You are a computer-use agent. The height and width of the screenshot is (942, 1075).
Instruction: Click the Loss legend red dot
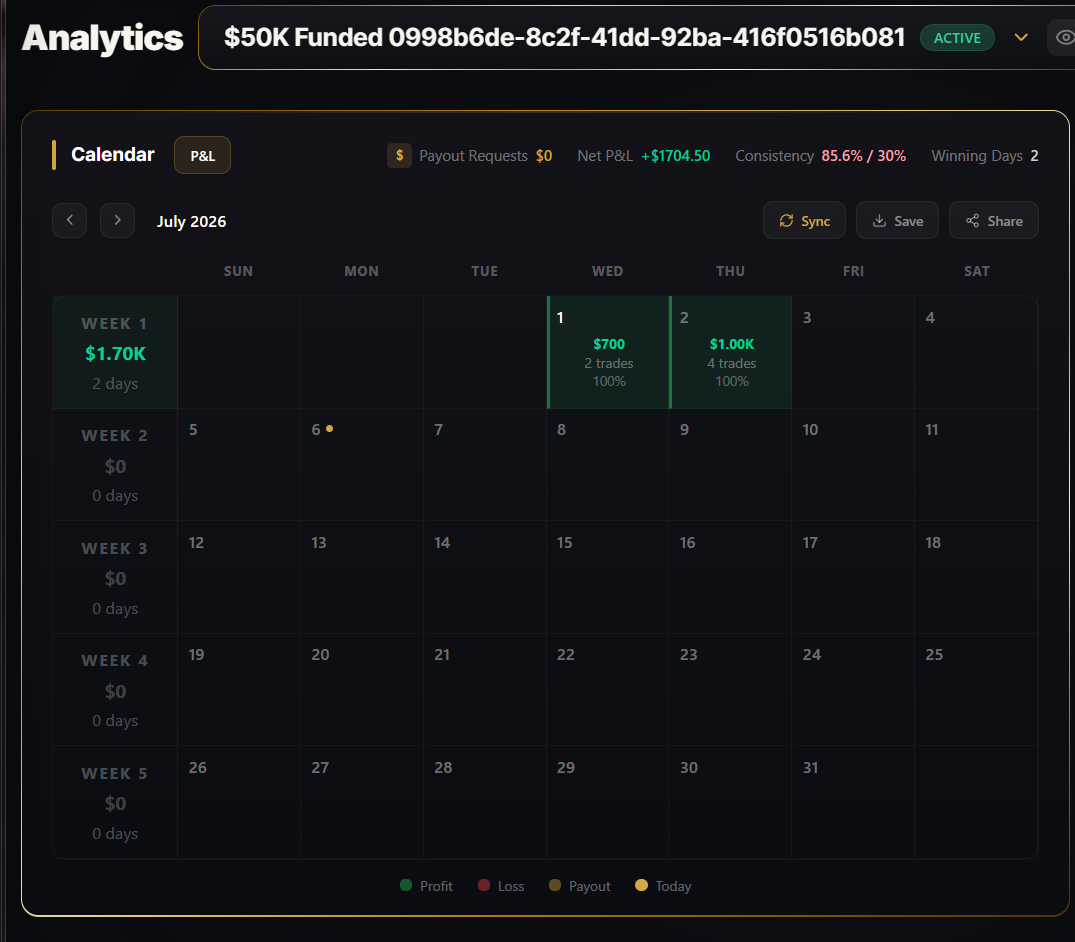pyautogui.click(x=484, y=885)
